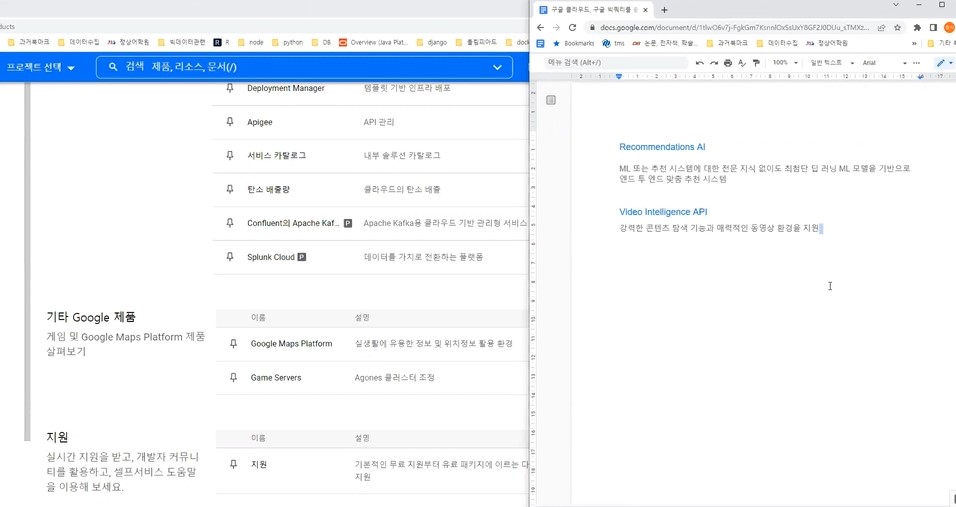Open the 서비스 카탈로그 link
Viewport: 956px width, 507px height.
point(276,155)
